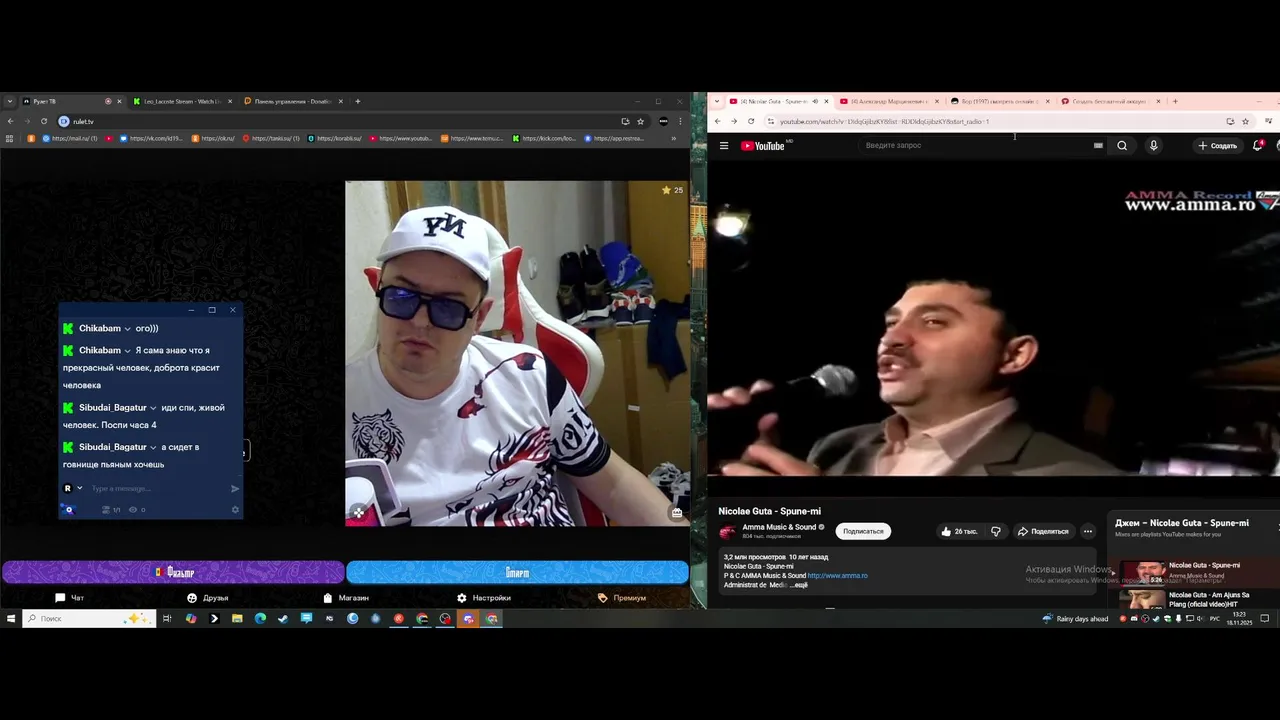Screen dimensions: 1280x720
Task: Open the on-screen keyboard in YouTube search
Action: pos(1098,146)
